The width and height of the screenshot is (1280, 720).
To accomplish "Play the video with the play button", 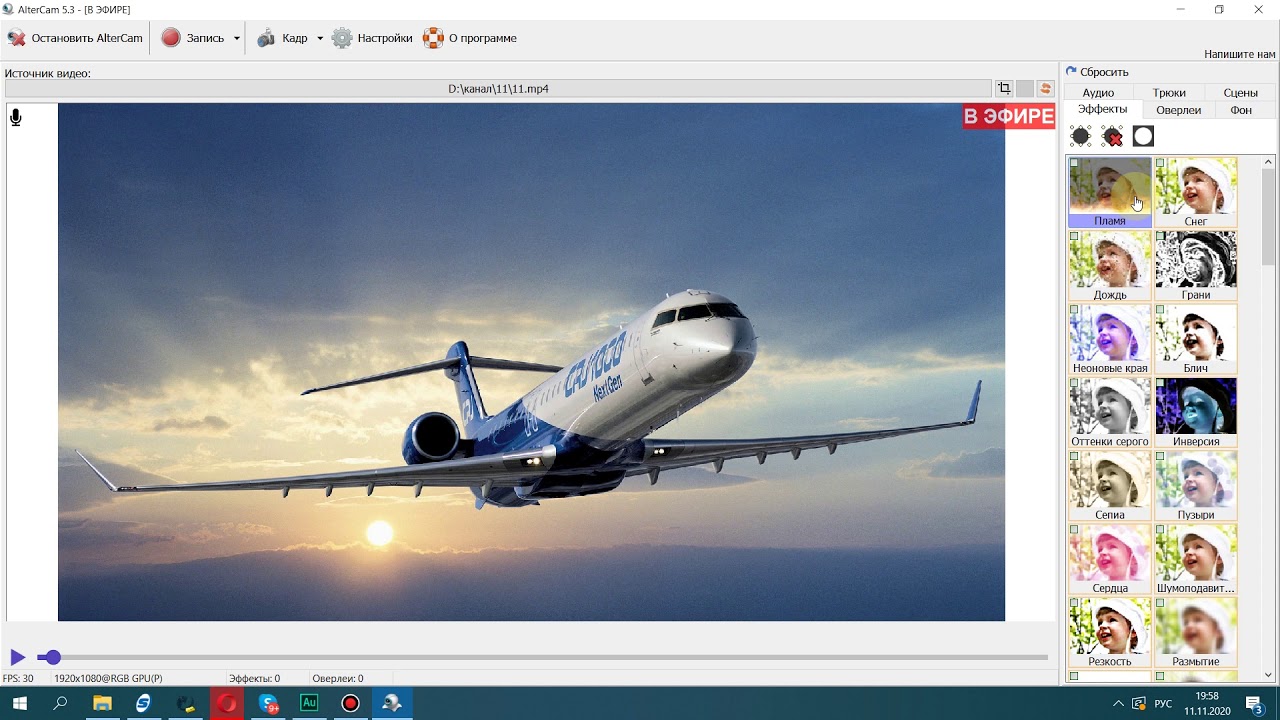I will [x=17, y=657].
